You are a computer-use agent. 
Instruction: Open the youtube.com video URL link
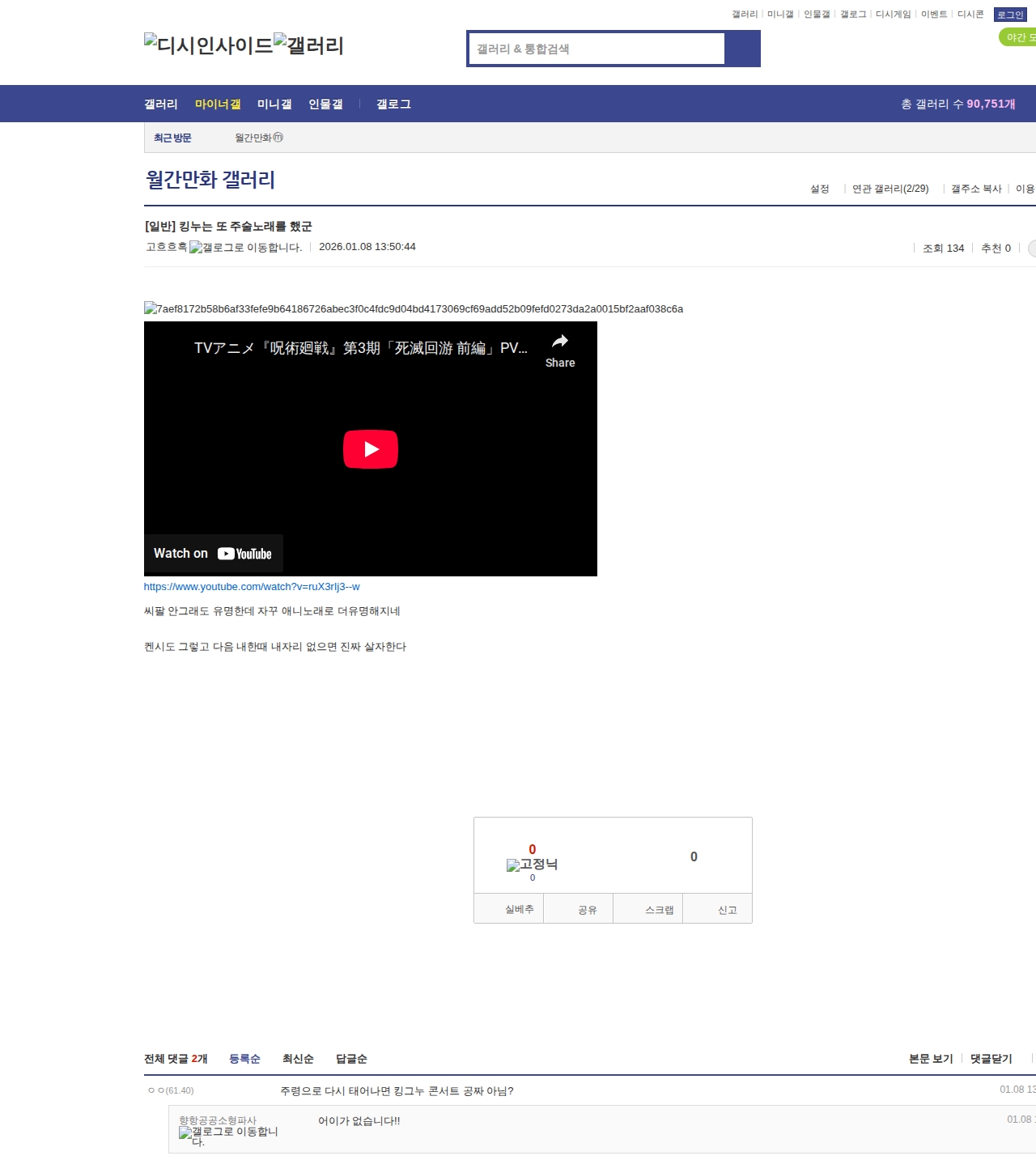252,587
